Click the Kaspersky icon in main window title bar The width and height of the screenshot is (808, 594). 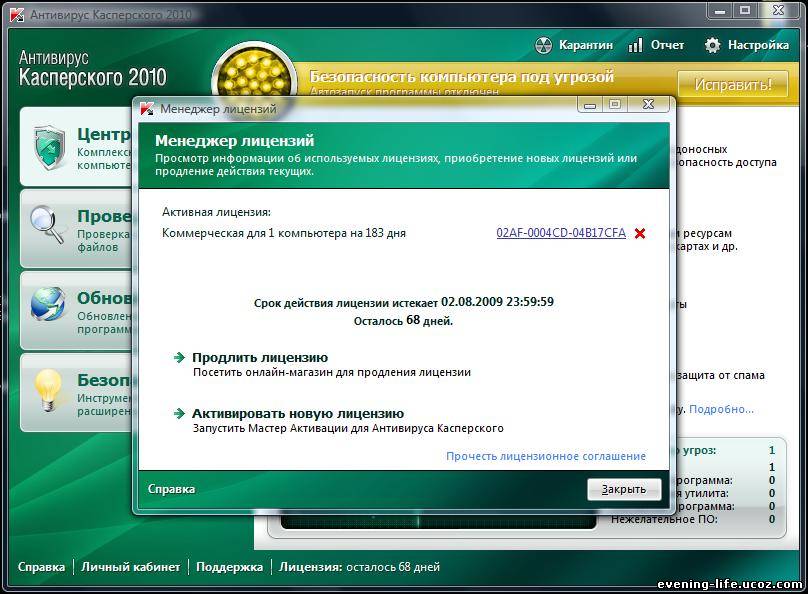[16, 14]
